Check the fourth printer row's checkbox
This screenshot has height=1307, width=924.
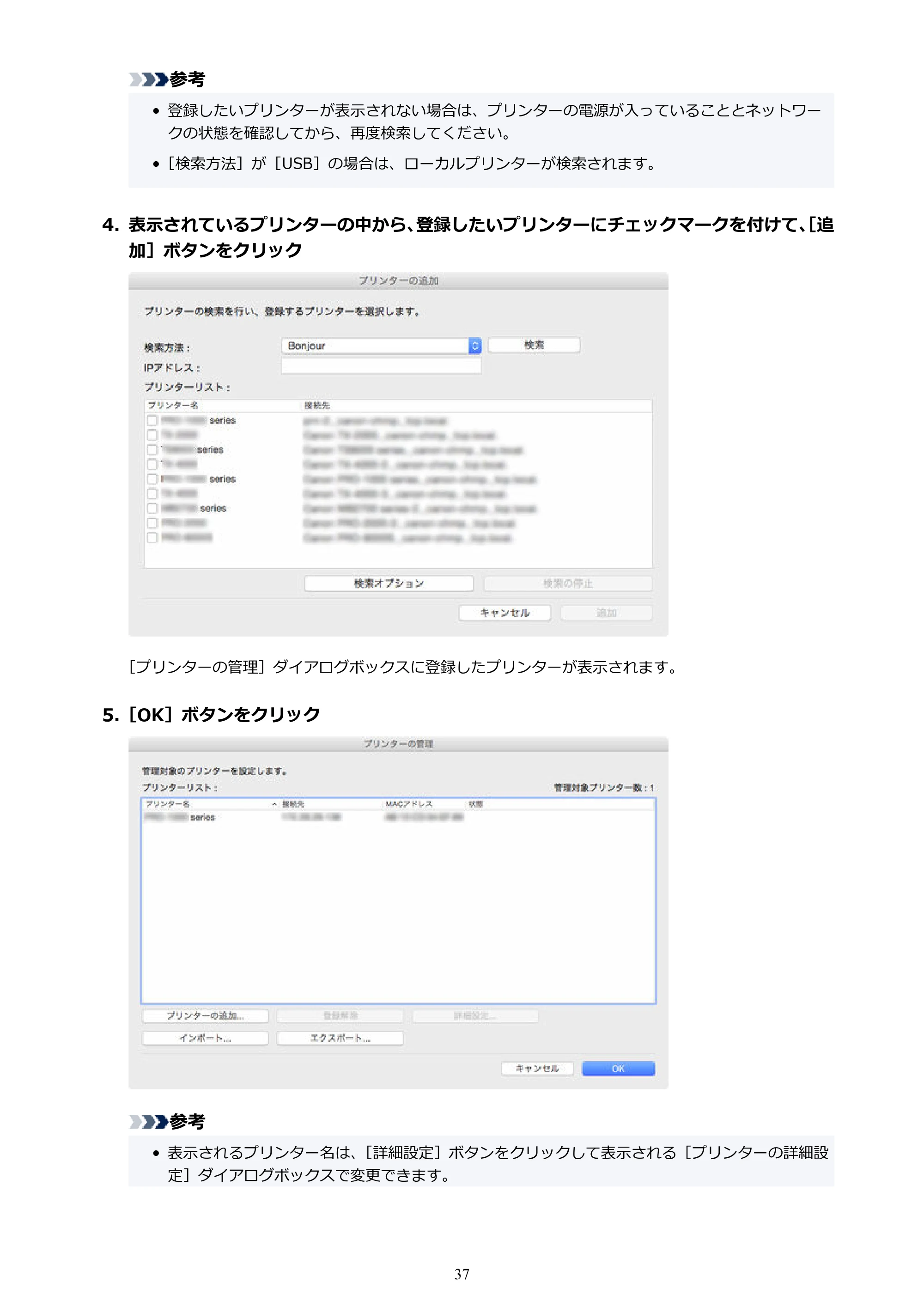pyautogui.click(x=152, y=464)
